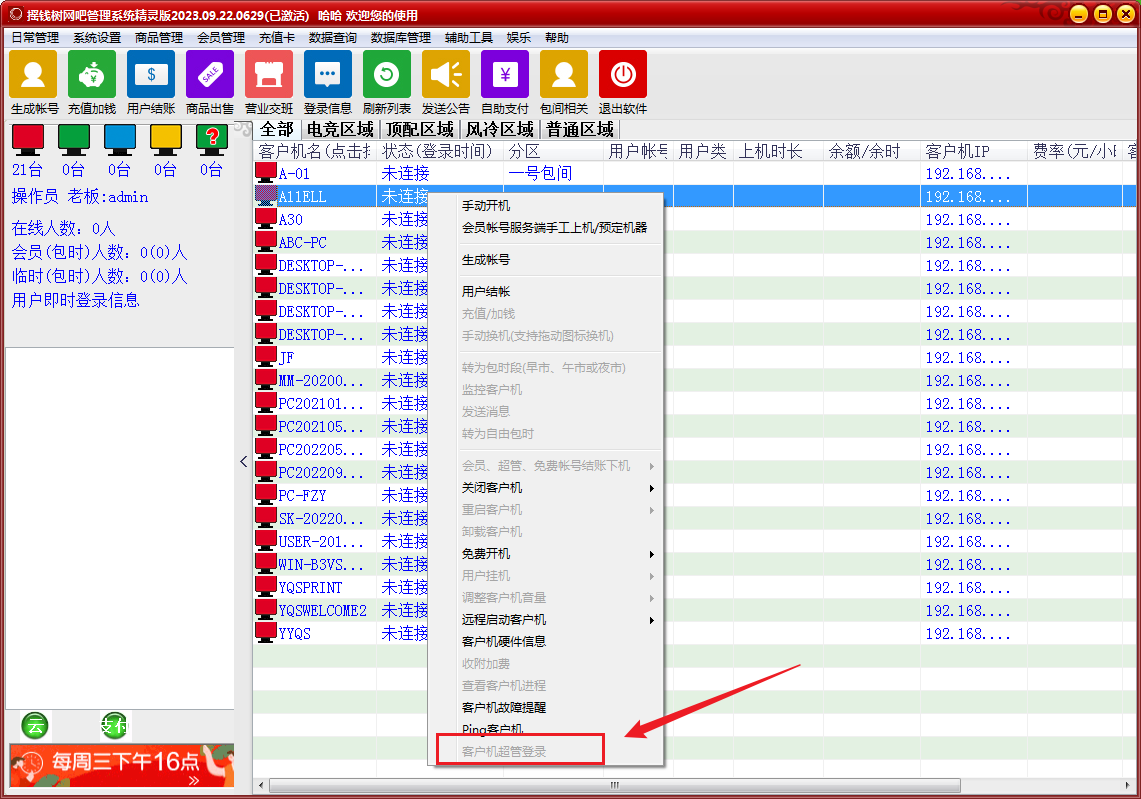The width and height of the screenshot is (1141, 799).
Task: Open the 系统设置 menu
Action: point(97,38)
